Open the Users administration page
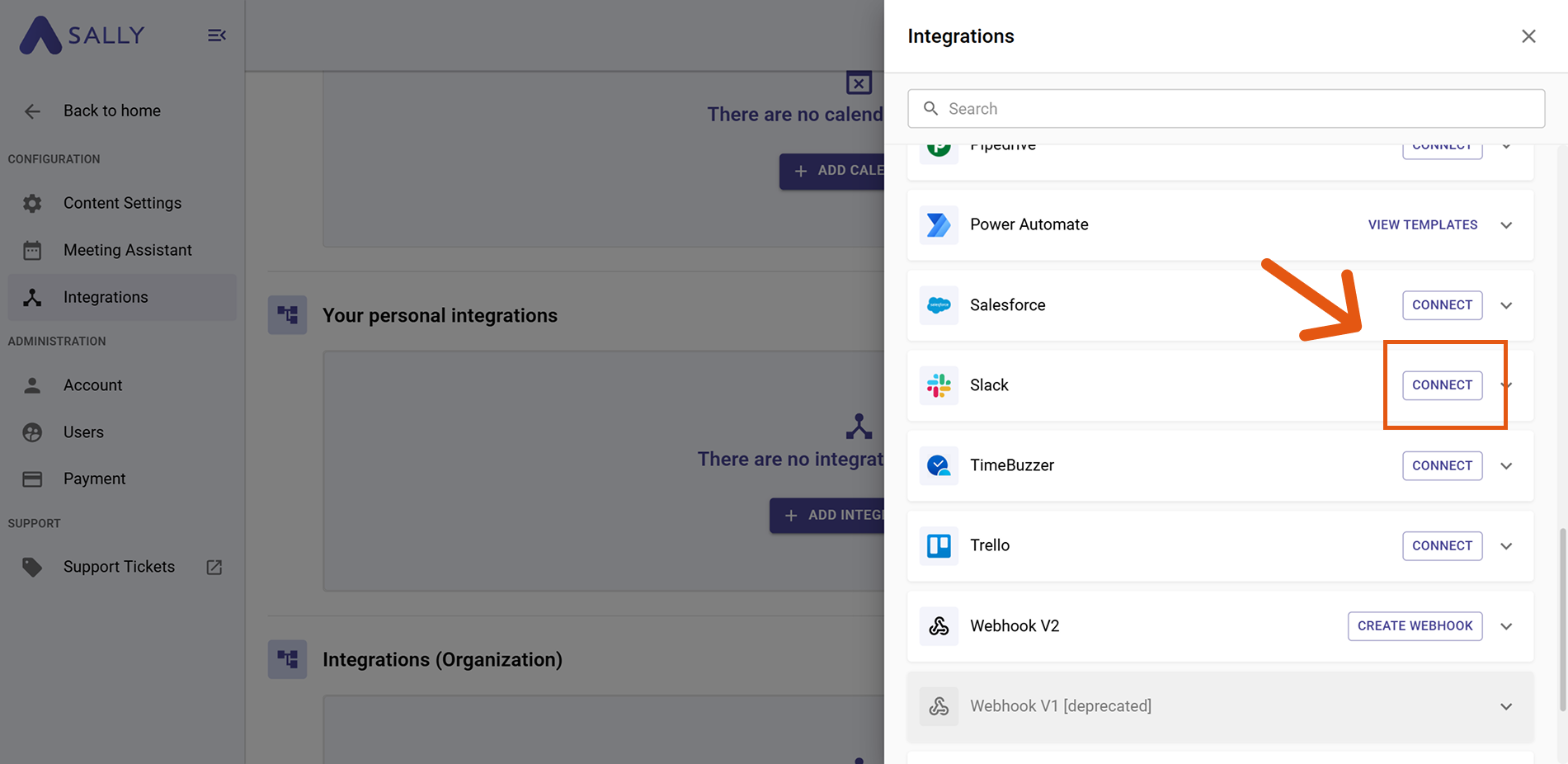The height and width of the screenshot is (764, 1568). click(x=83, y=432)
